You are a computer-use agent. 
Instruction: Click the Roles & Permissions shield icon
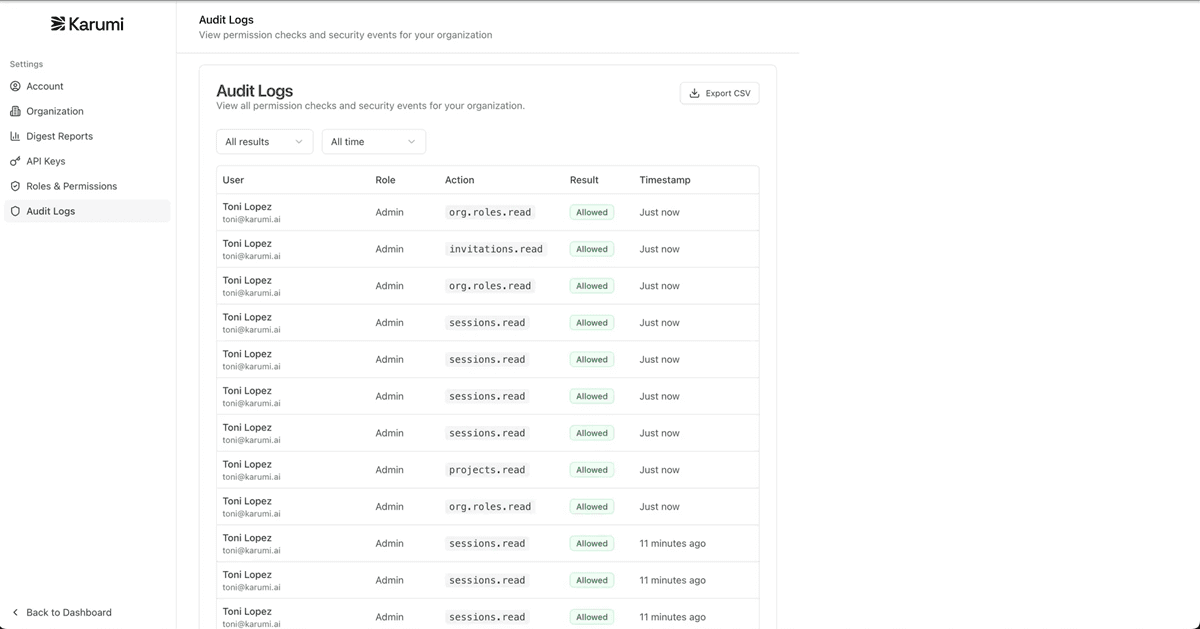[15, 186]
